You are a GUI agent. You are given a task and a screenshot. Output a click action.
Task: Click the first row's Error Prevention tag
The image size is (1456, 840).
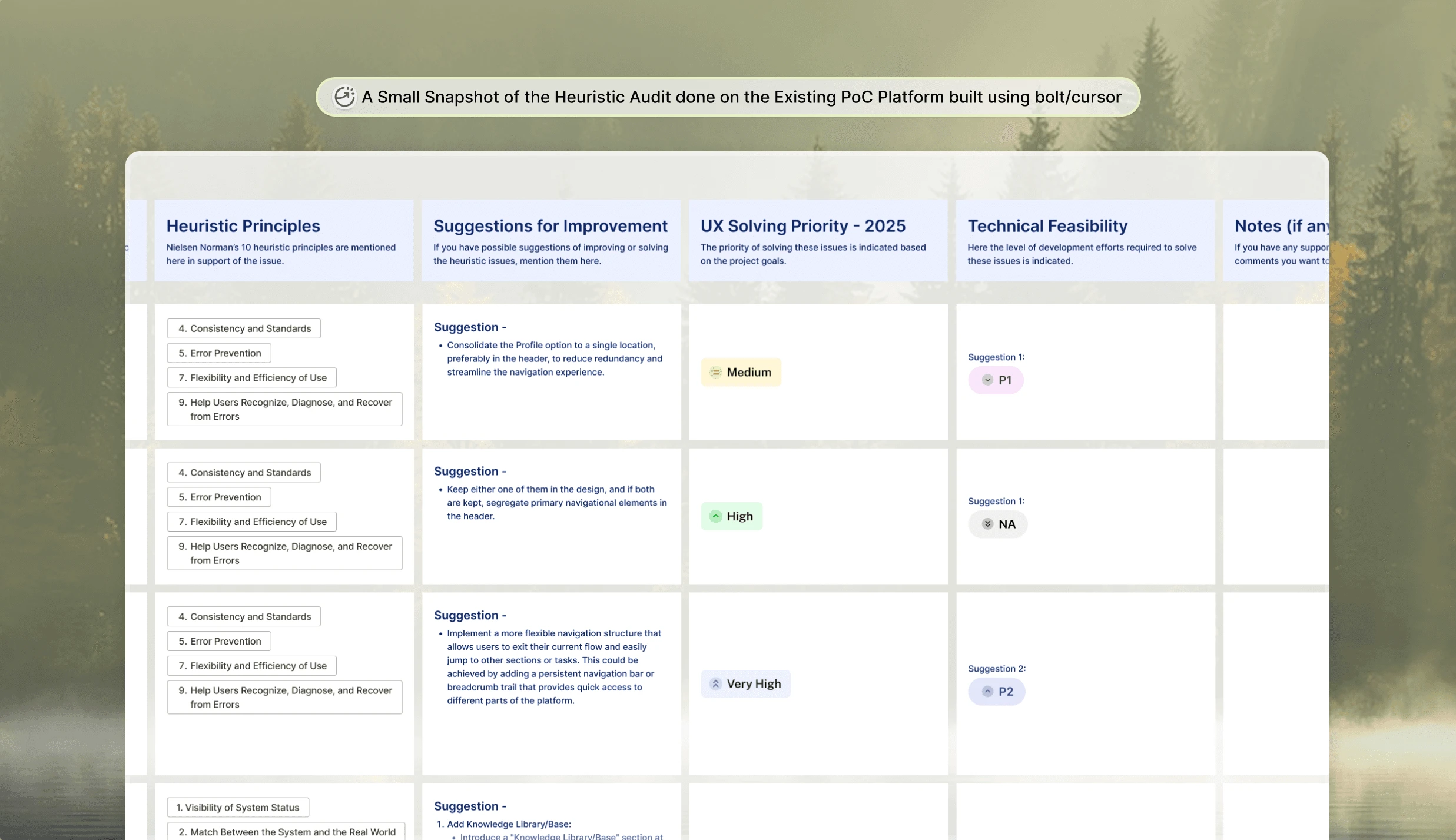click(x=219, y=353)
